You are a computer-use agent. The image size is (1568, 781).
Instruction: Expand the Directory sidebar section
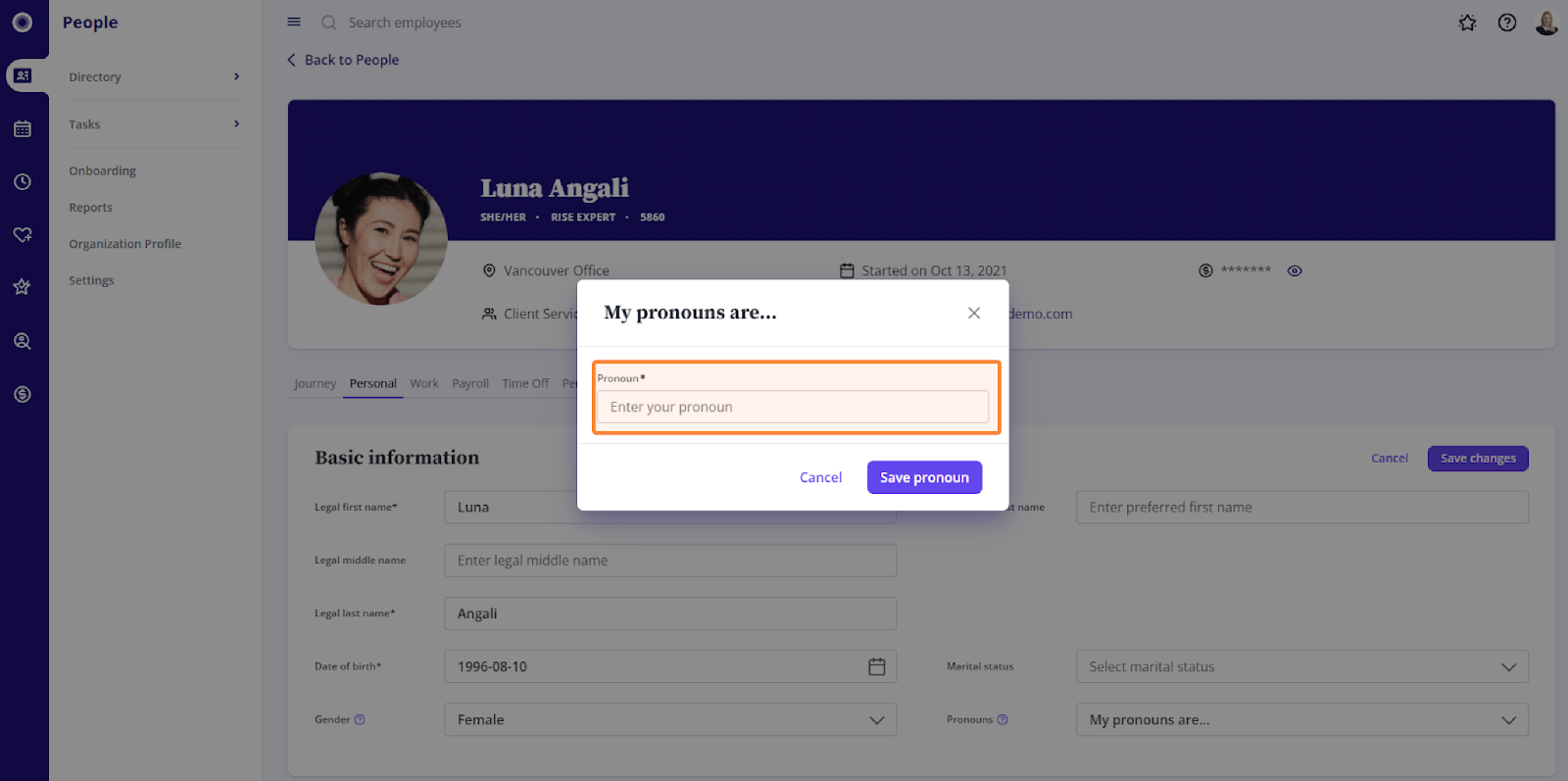(155, 76)
